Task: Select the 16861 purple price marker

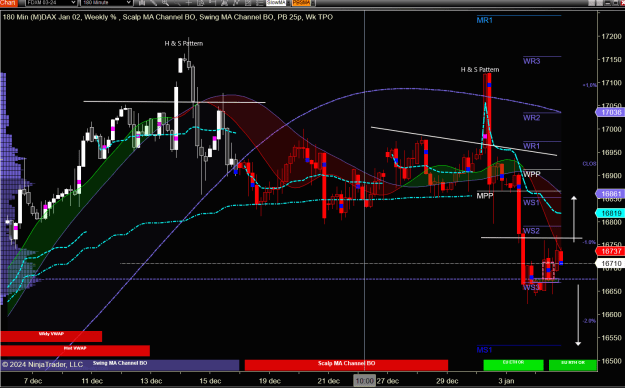Action: 610,194
